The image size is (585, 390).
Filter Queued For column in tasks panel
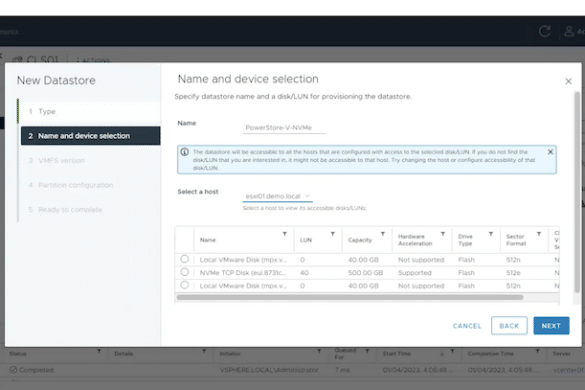[x=367, y=351]
